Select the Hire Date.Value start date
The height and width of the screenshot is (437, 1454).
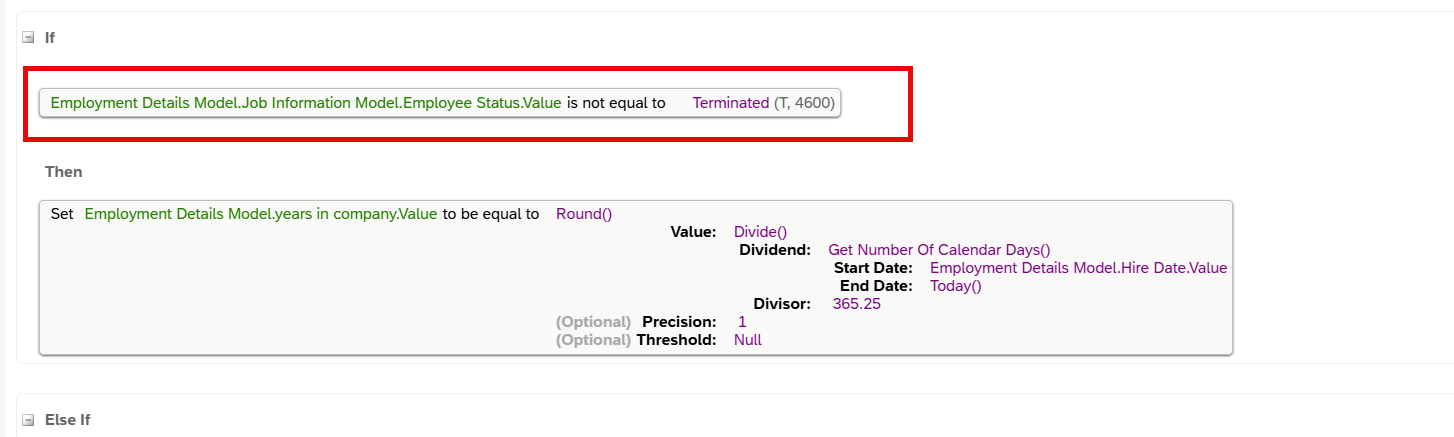[x=1078, y=268]
